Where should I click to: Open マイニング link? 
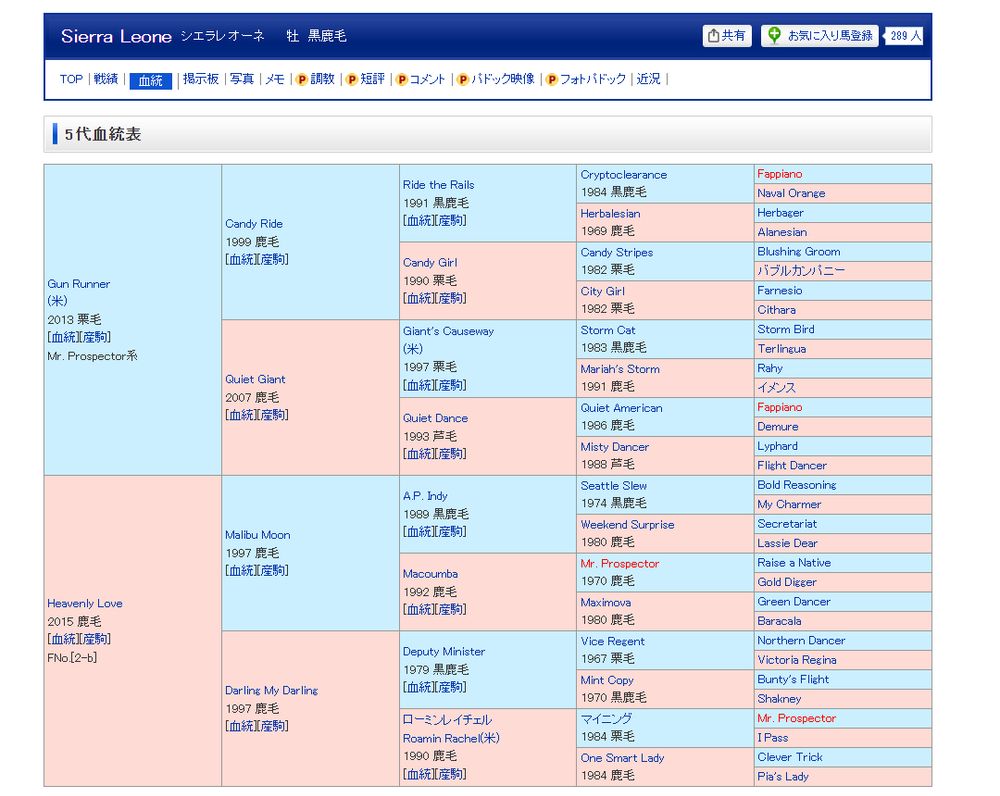point(607,719)
